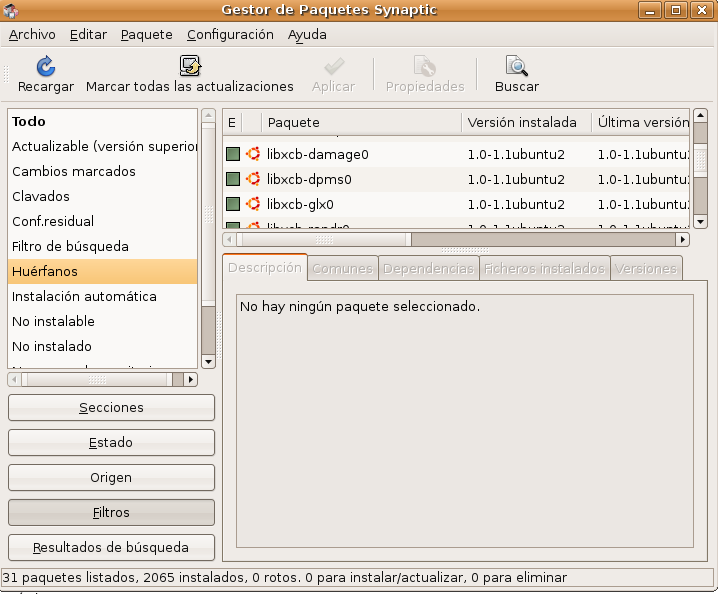This screenshot has width=718, height=594.
Task: Click installed version cell of libxcb-dpms0
Action: [516, 179]
